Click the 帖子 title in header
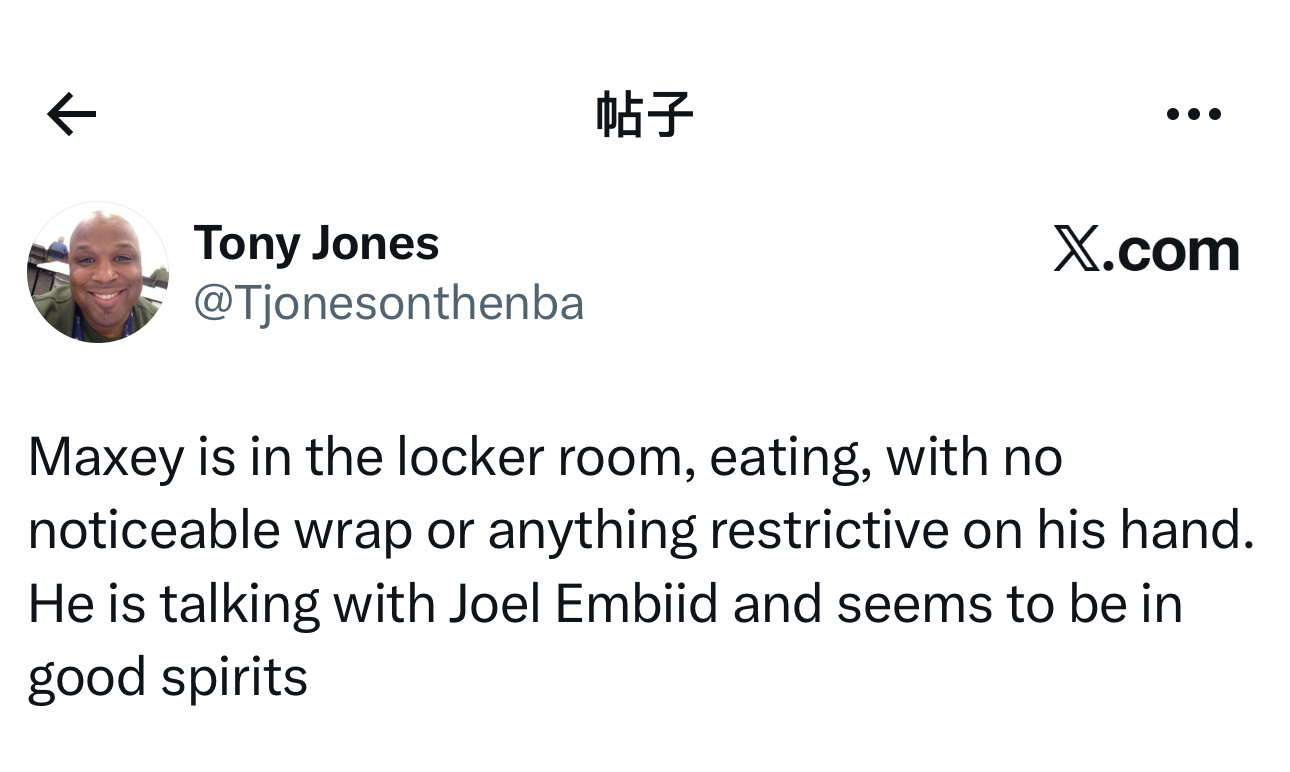Viewport: 1290px width, 772px height. (x=644, y=112)
